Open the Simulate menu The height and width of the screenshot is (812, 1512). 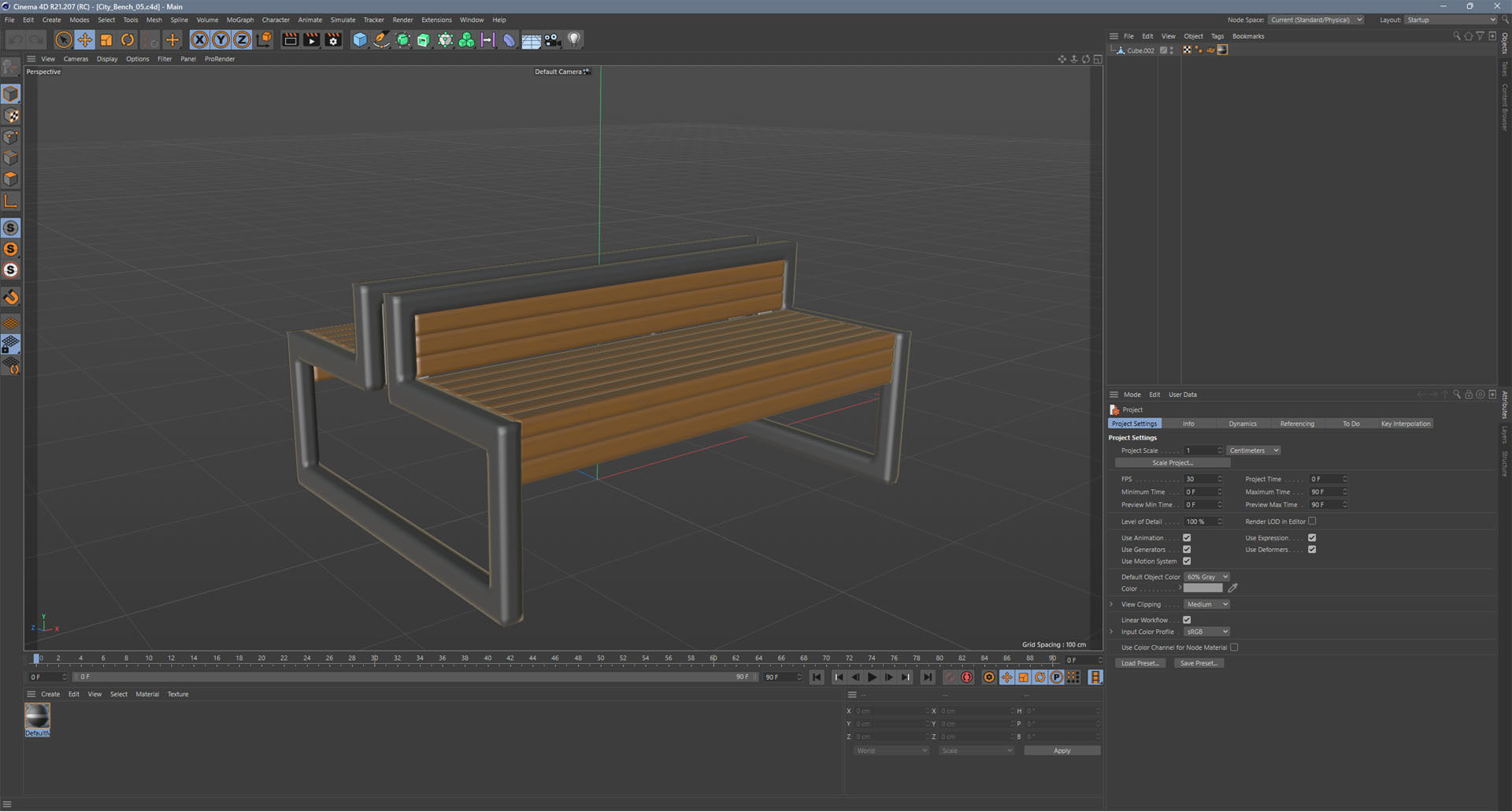[343, 20]
